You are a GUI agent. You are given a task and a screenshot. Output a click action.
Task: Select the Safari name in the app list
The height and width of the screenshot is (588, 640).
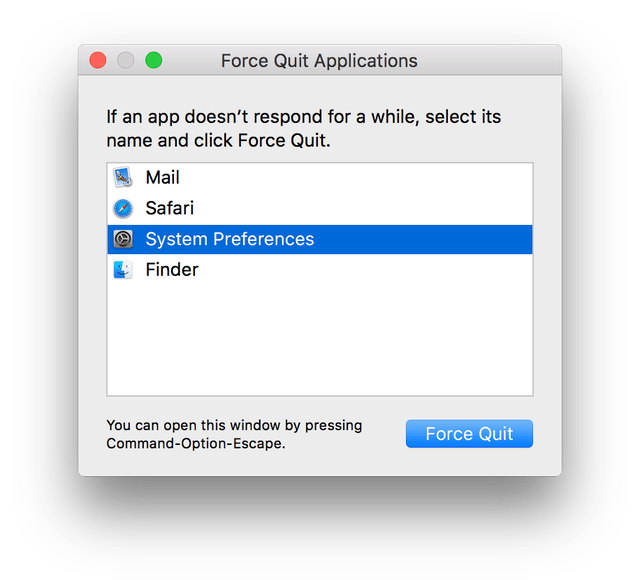[x=169, y=209]
